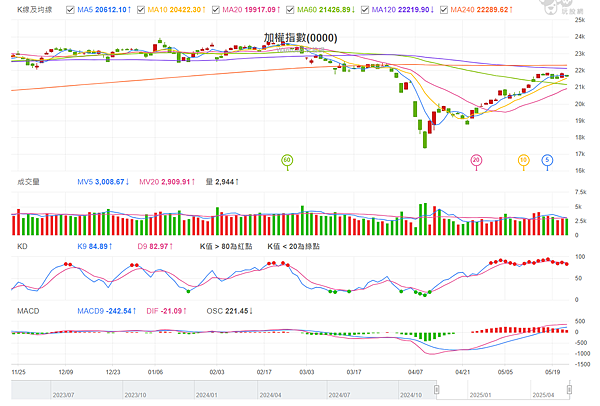Click the 2025/01 label in range navigator
The image size is (600, 406).
click(x=480, y=395)
